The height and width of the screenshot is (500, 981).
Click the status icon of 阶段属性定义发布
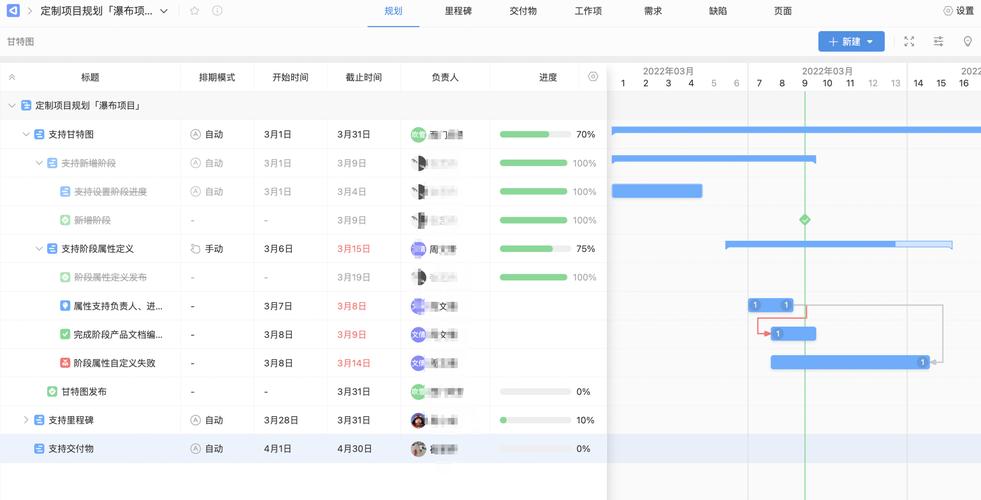click(x=65, y=278)
